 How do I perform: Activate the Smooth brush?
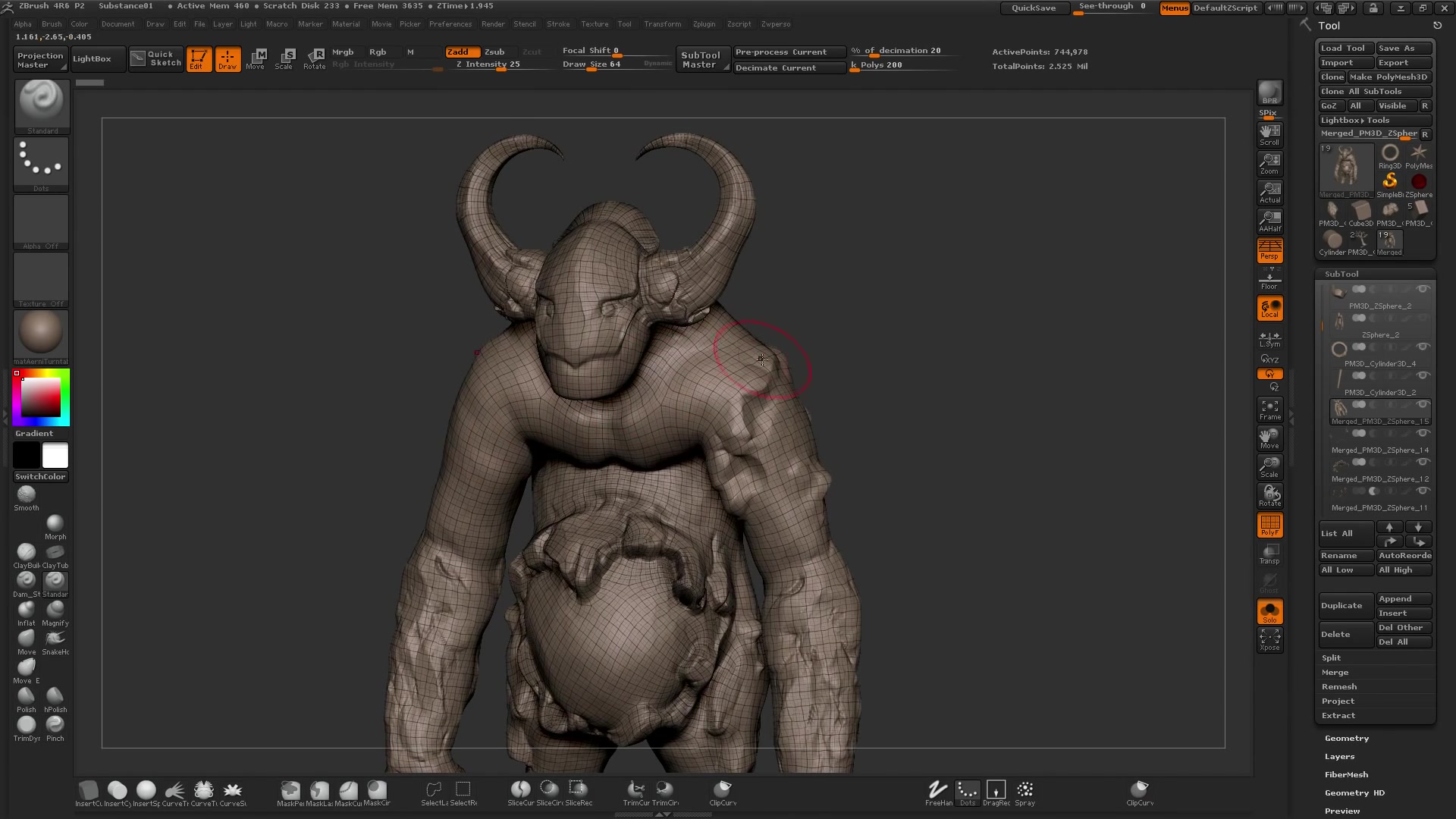26,494
